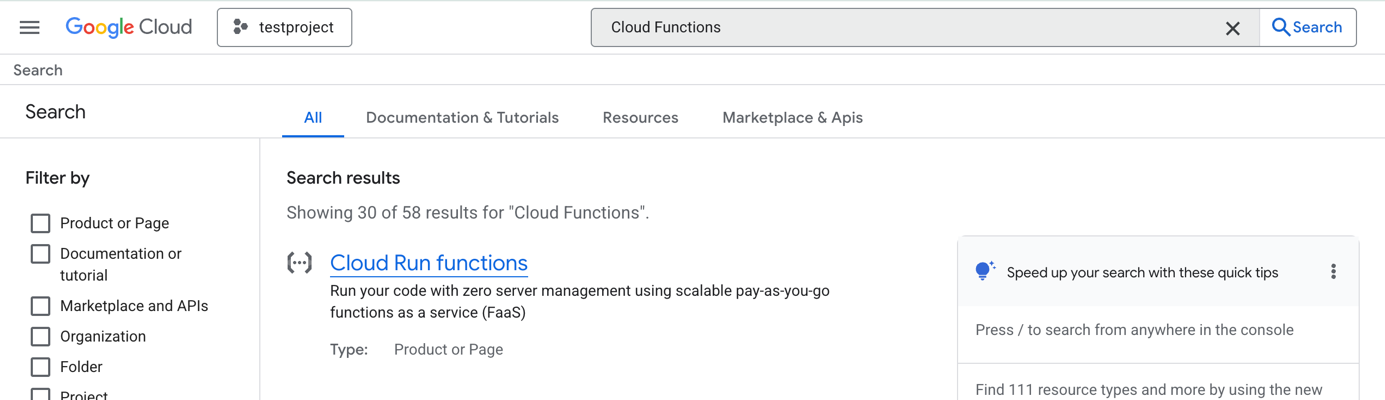Tick the Folder filter checkbox
This screenshot has width=1385, height=400.
tap(41, 367)
